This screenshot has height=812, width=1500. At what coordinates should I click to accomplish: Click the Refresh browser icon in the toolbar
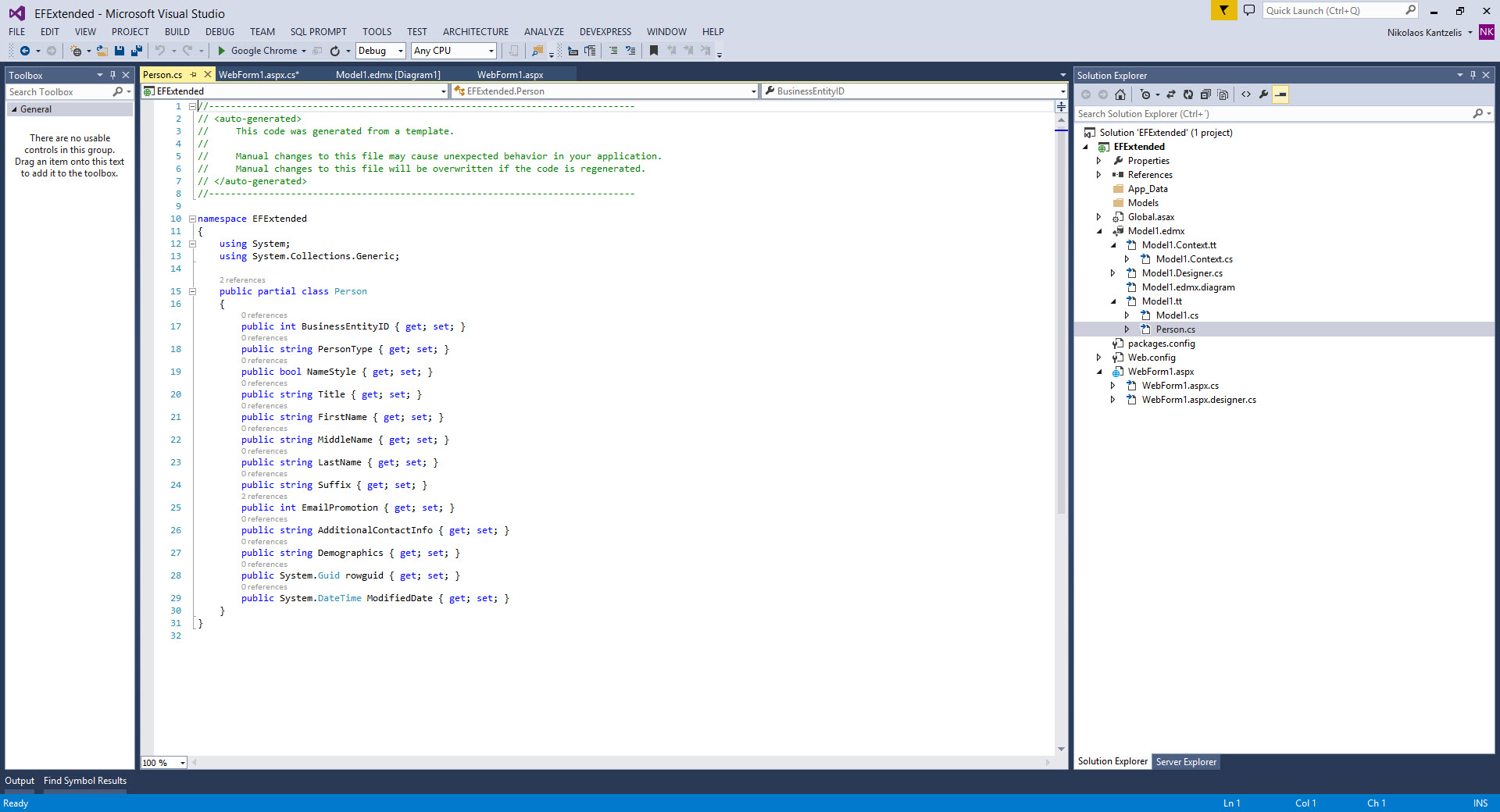tap(335, 51)
